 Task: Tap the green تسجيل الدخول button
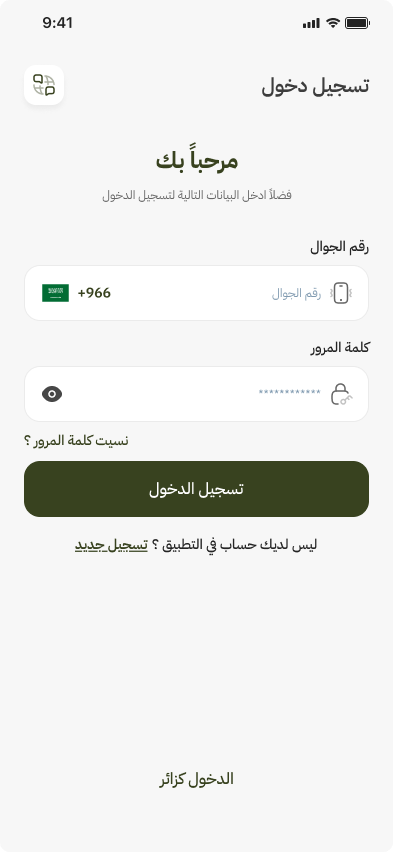coord(196,489)
